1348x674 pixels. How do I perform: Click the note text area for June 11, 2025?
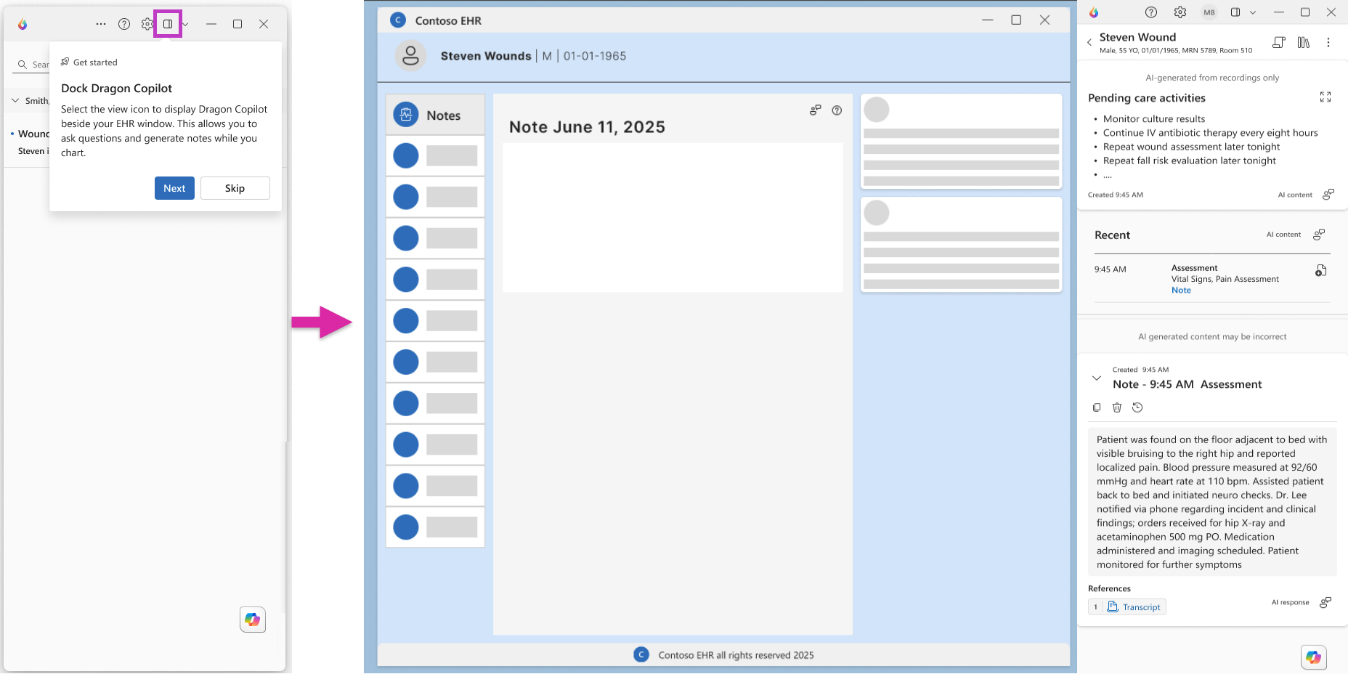[672, 217]
